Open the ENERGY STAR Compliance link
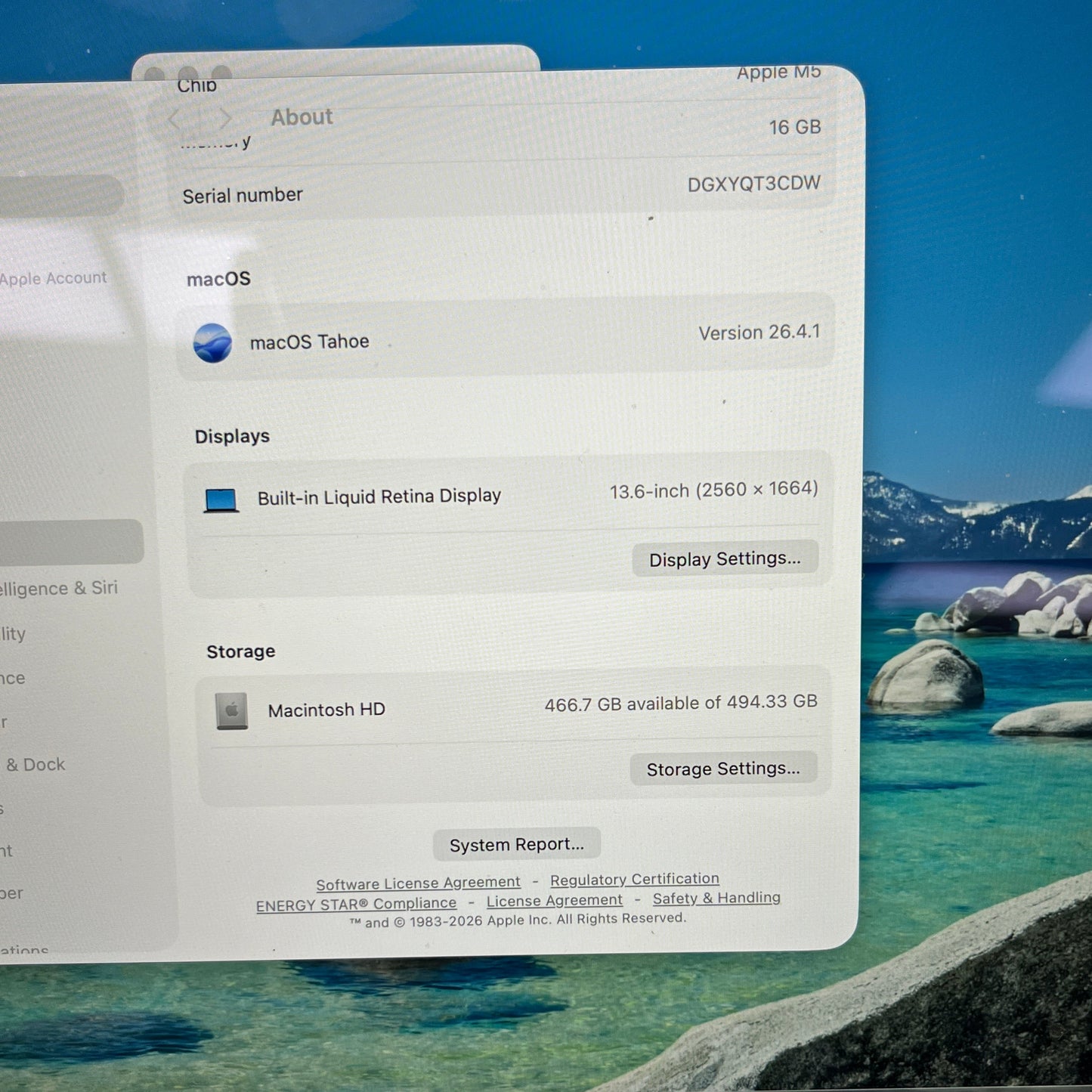The width and height of the screenshot is (1092, 1092). point(356,904)
